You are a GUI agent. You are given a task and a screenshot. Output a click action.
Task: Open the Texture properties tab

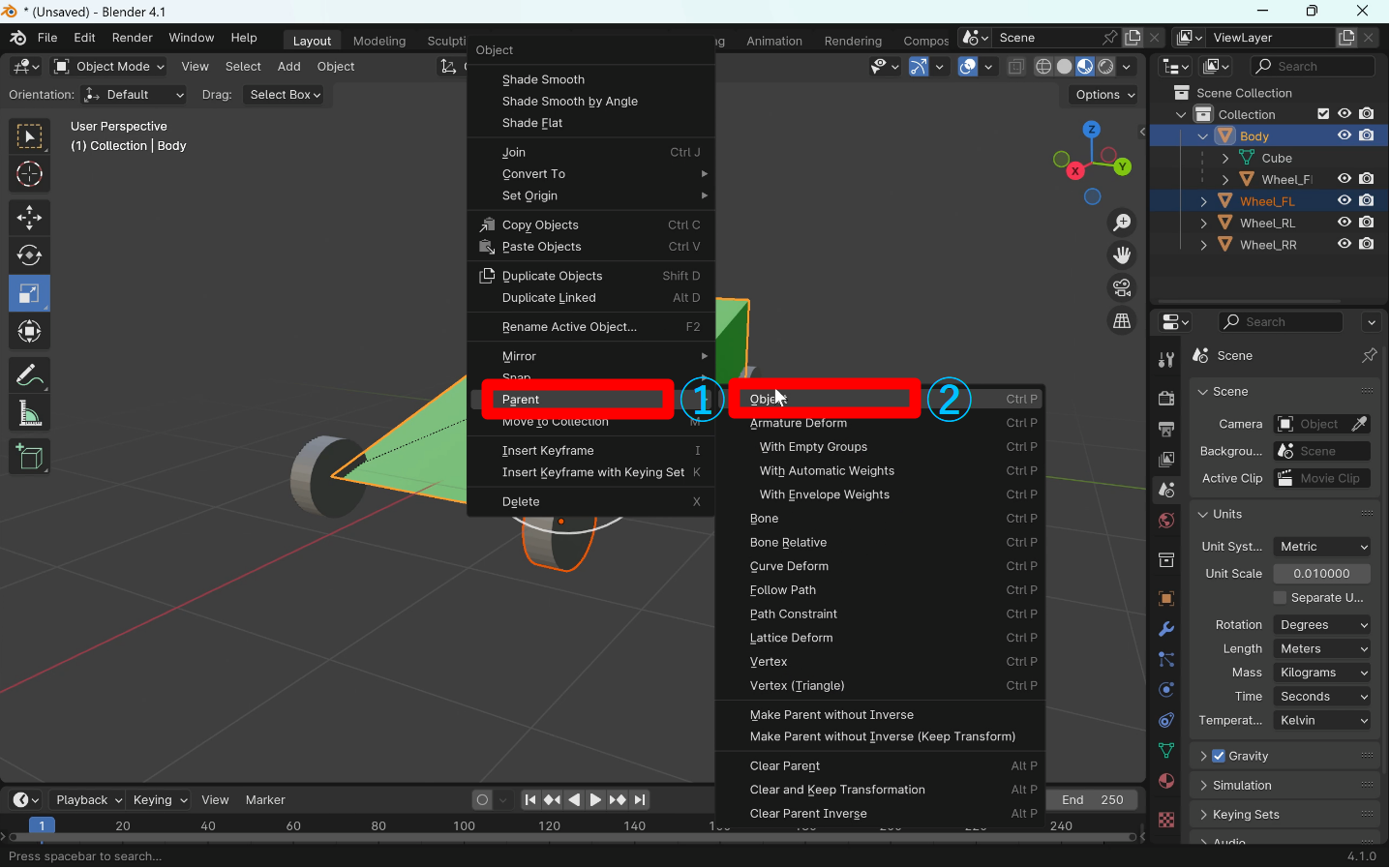pyautogui.click(x=1166, y=820)
